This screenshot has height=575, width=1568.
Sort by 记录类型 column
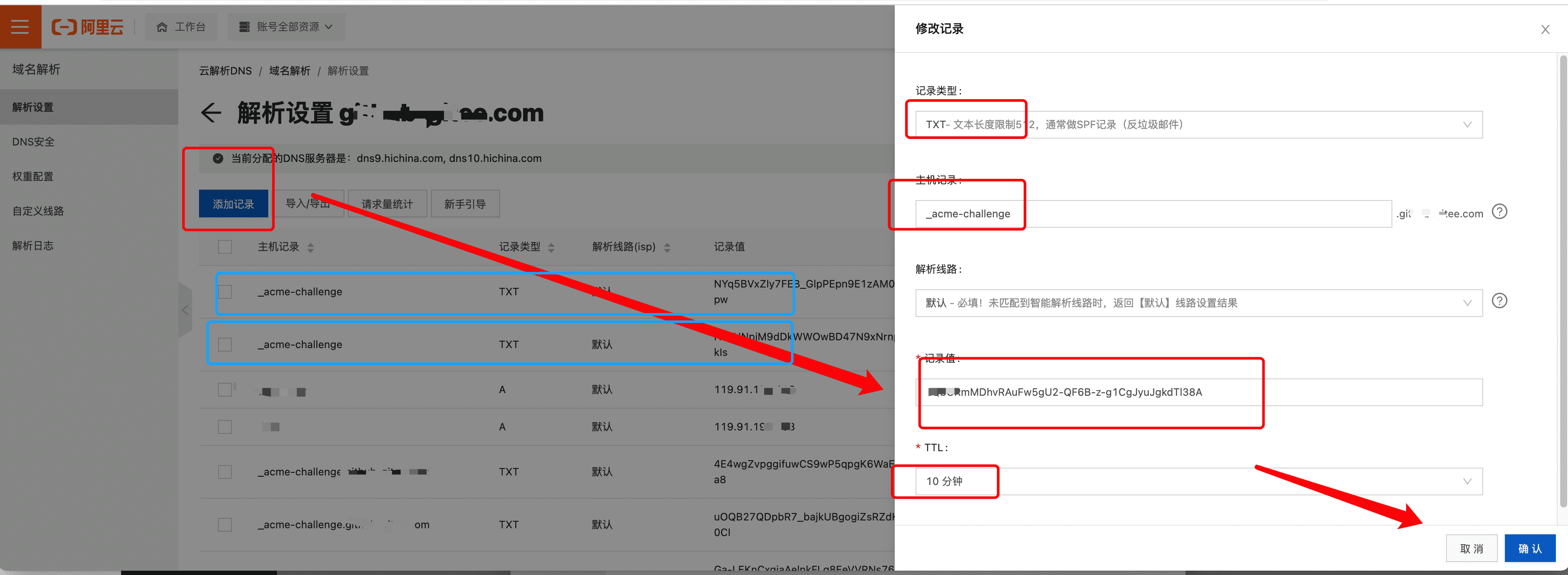(x=551, y=247)
